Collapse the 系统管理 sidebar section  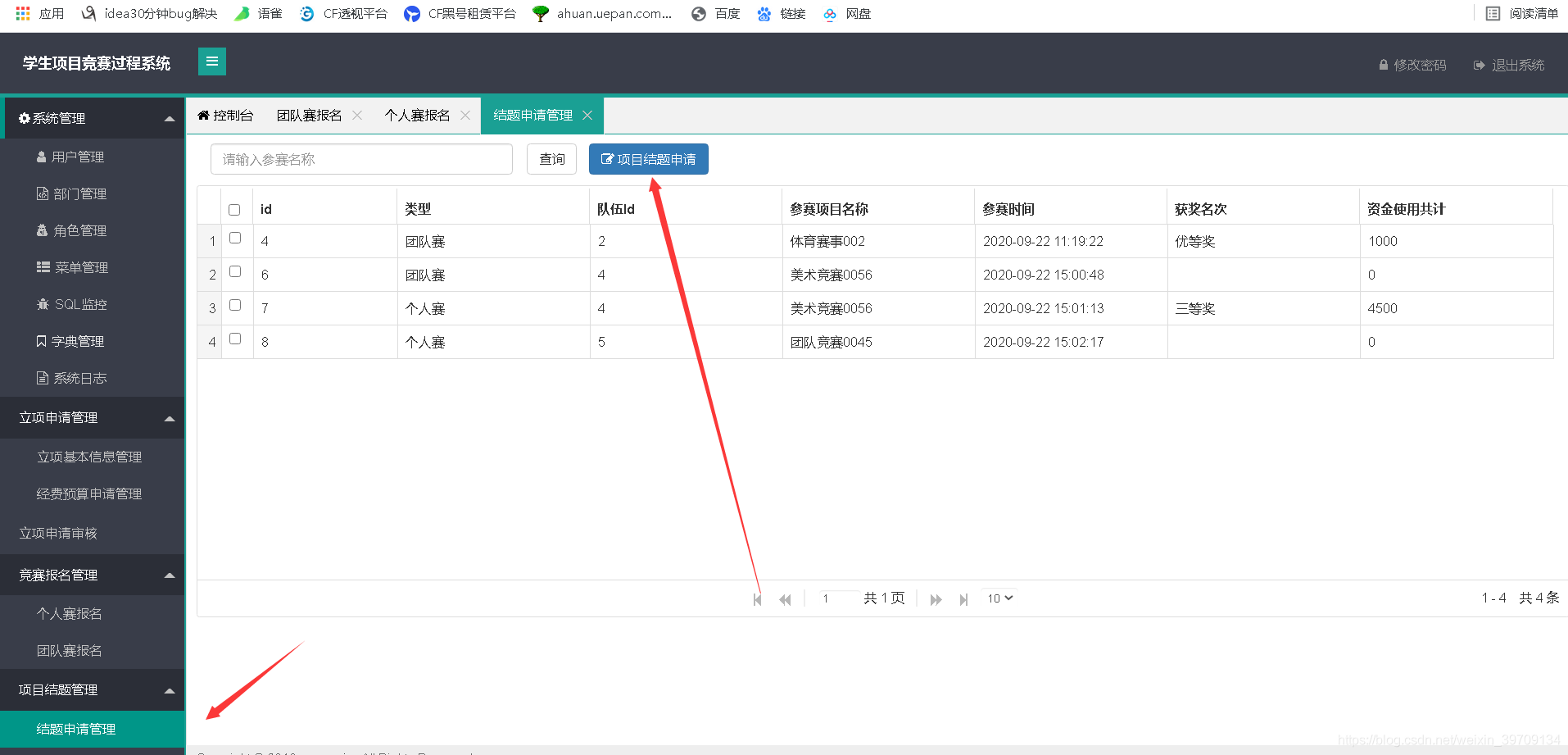93,118
